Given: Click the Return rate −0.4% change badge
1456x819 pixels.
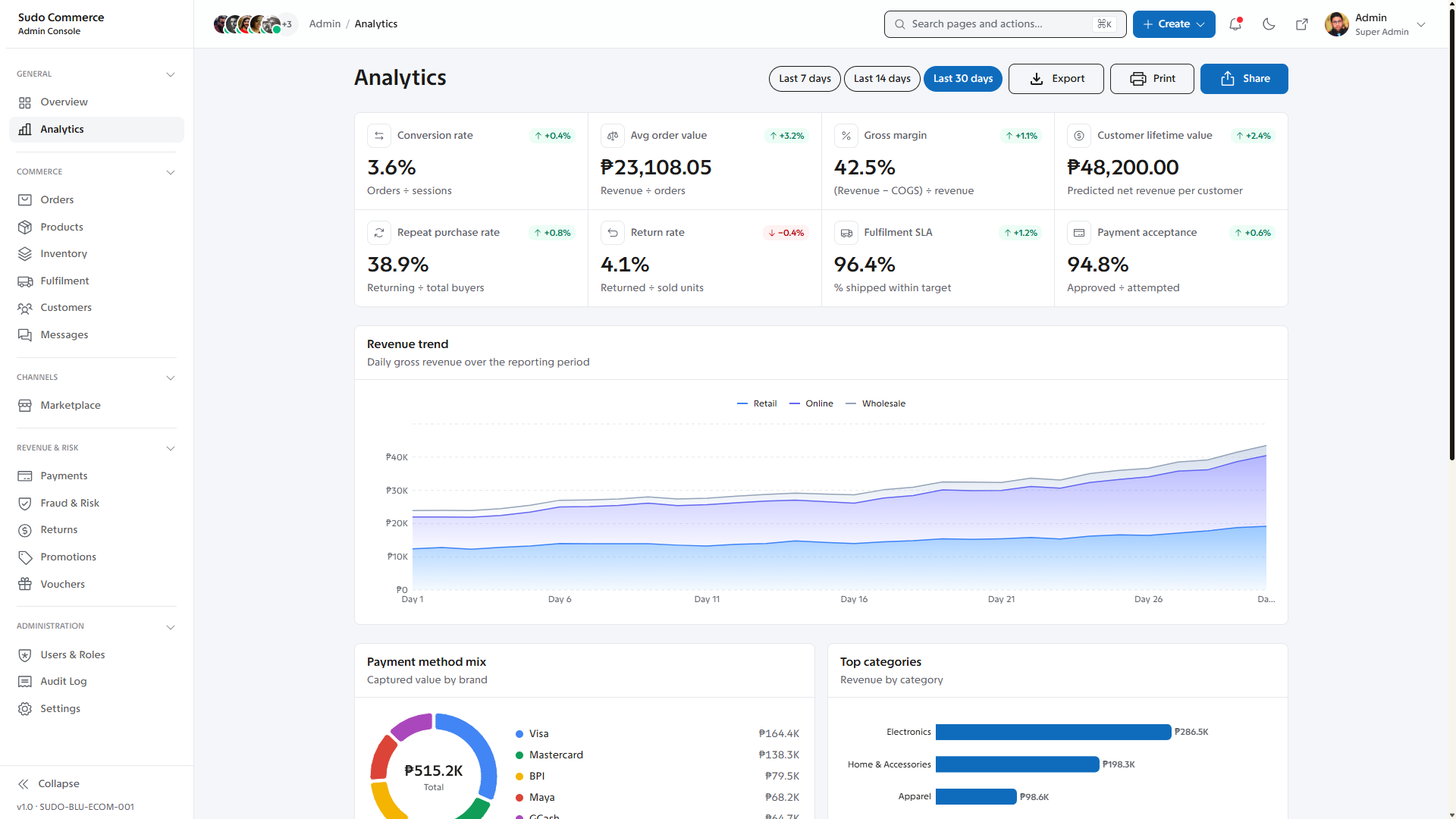Looking at the screenshot, I should coord(786,233).
